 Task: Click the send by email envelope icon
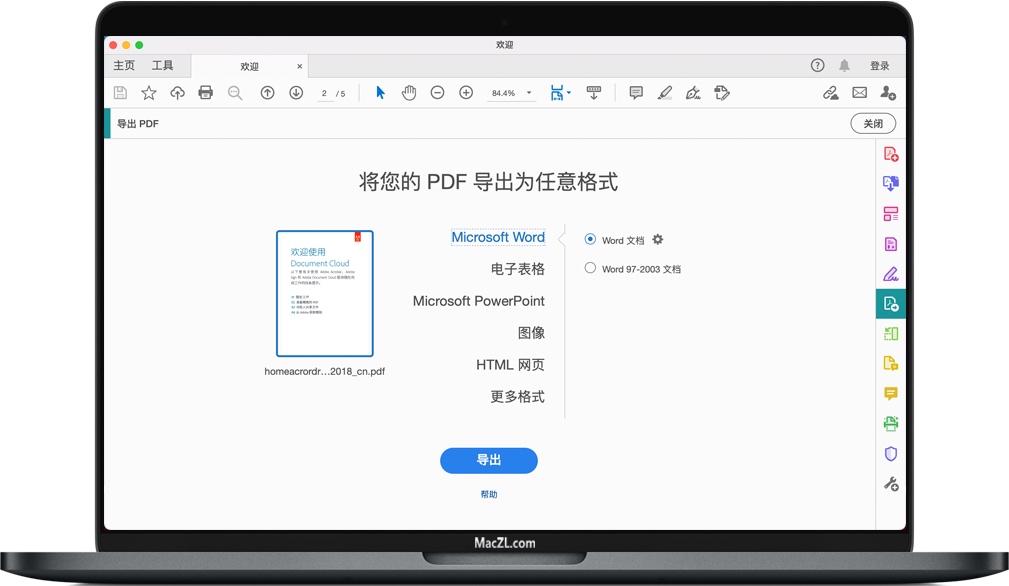pos(859,93)
